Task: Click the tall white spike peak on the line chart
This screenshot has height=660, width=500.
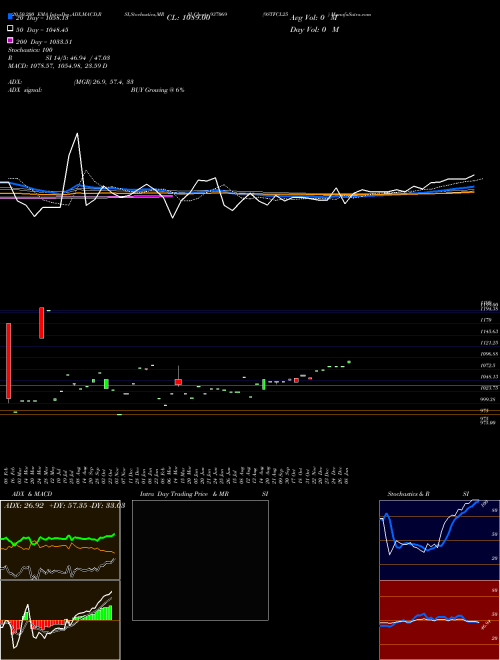Action: click(77, 134)
